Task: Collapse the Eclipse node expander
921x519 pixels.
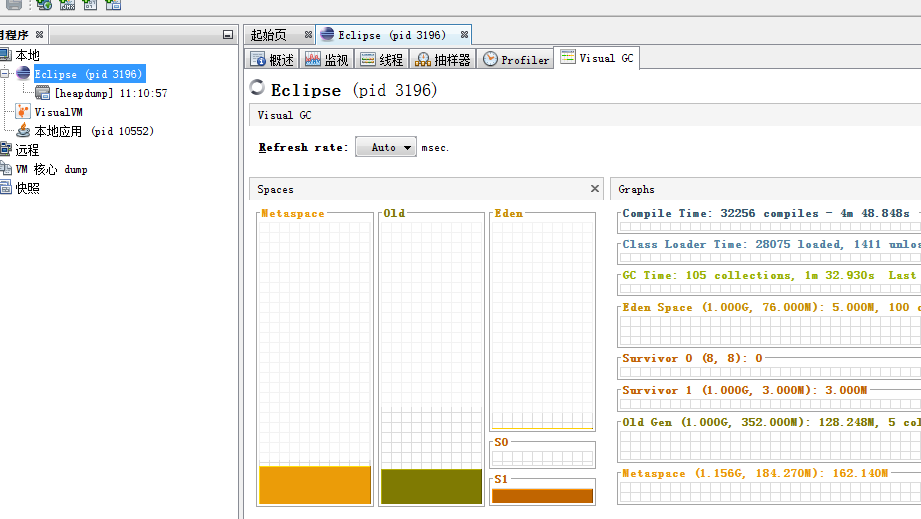Action: tap(4, 73)
